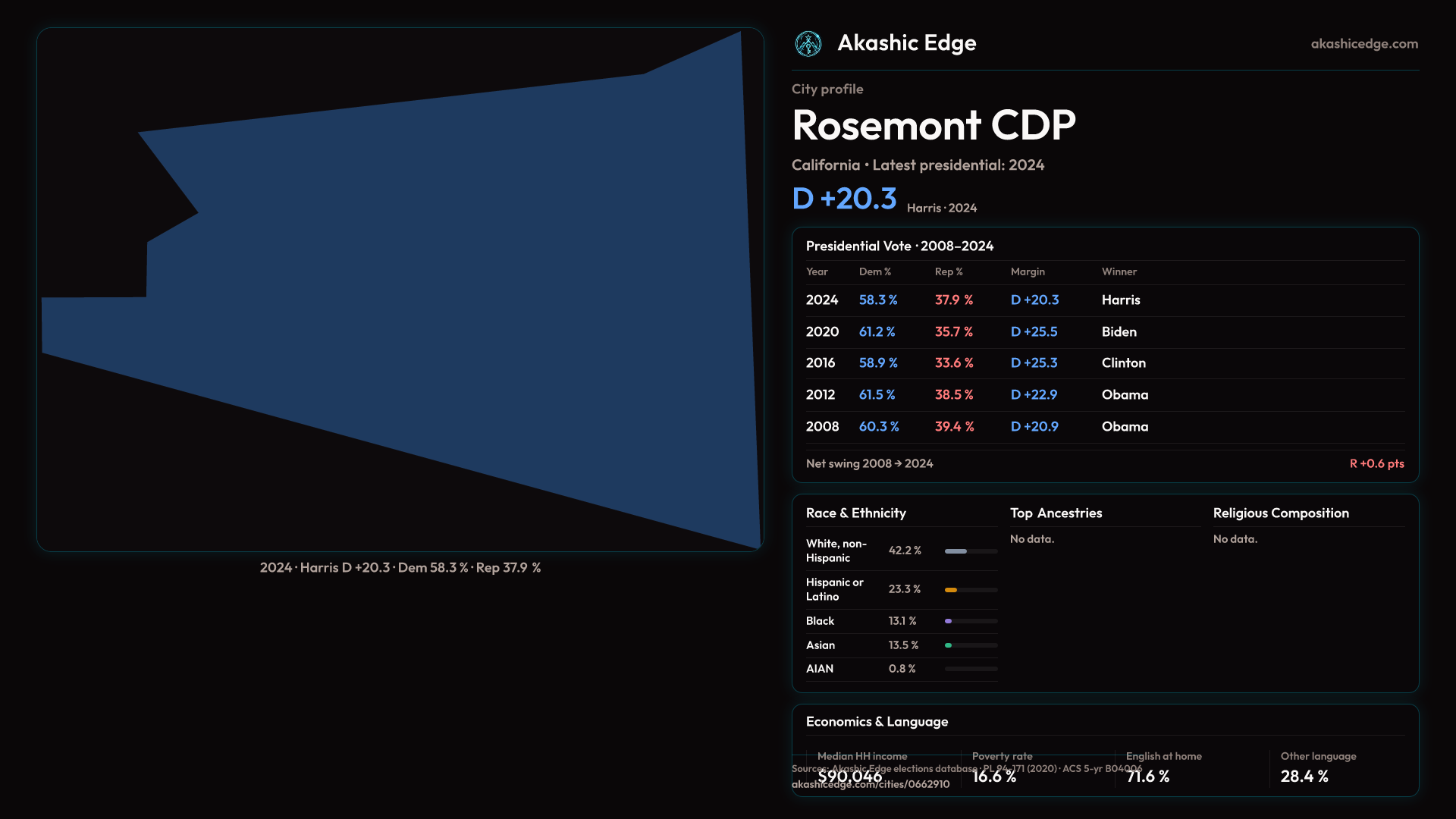Screen dimensions: 1456x819
Task: Click the Margin column header
Action: point(1028,271)
